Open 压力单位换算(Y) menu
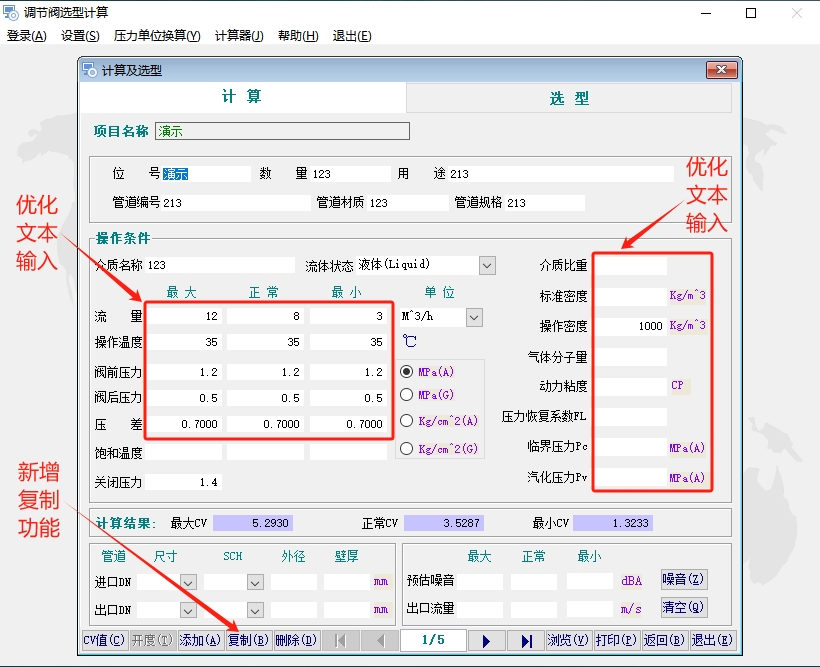820x667 pixels. 157,36
